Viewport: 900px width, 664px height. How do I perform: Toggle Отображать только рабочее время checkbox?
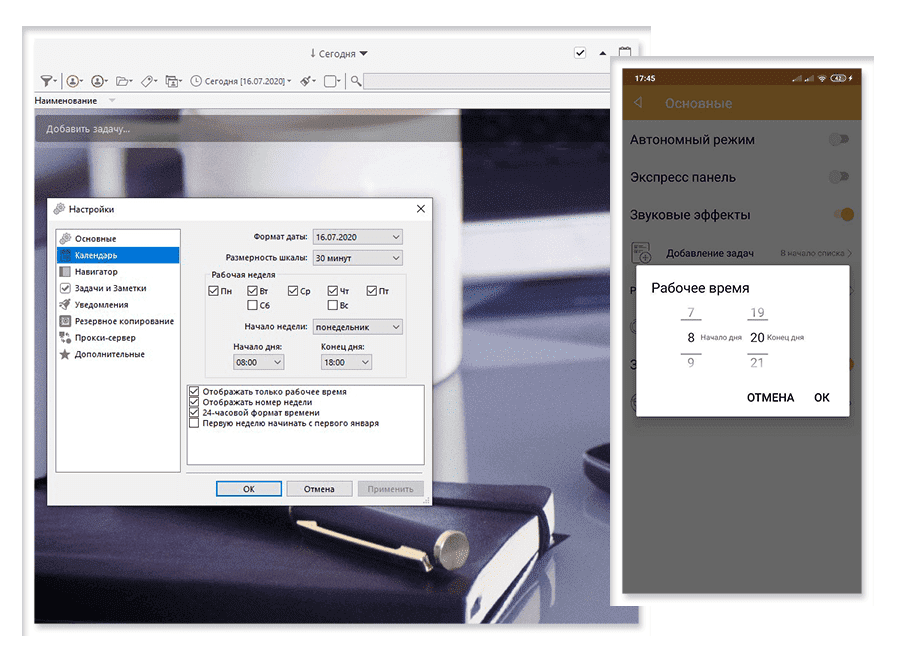click(194, 391)
